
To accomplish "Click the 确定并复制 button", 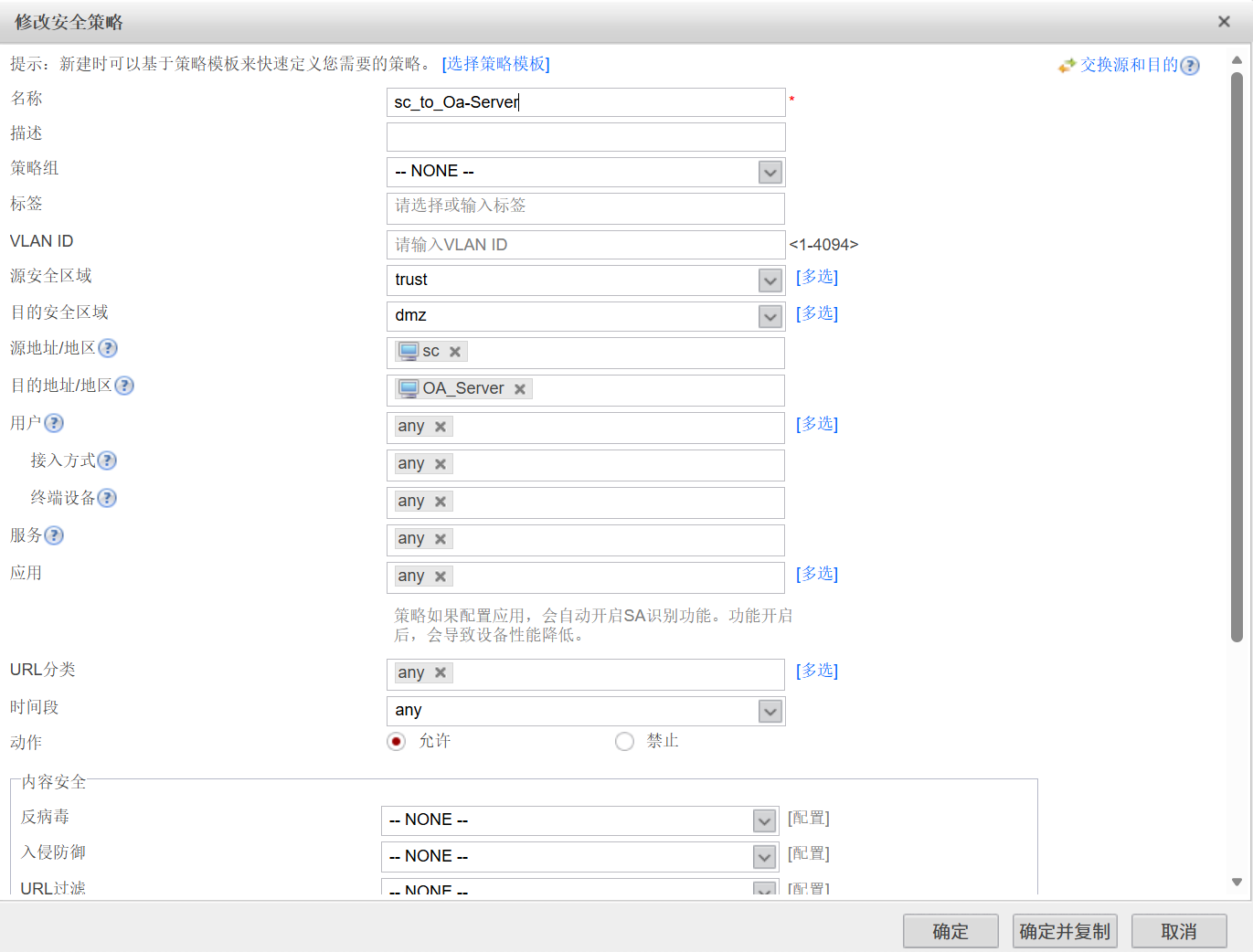I will click(x=1065, y=931).
